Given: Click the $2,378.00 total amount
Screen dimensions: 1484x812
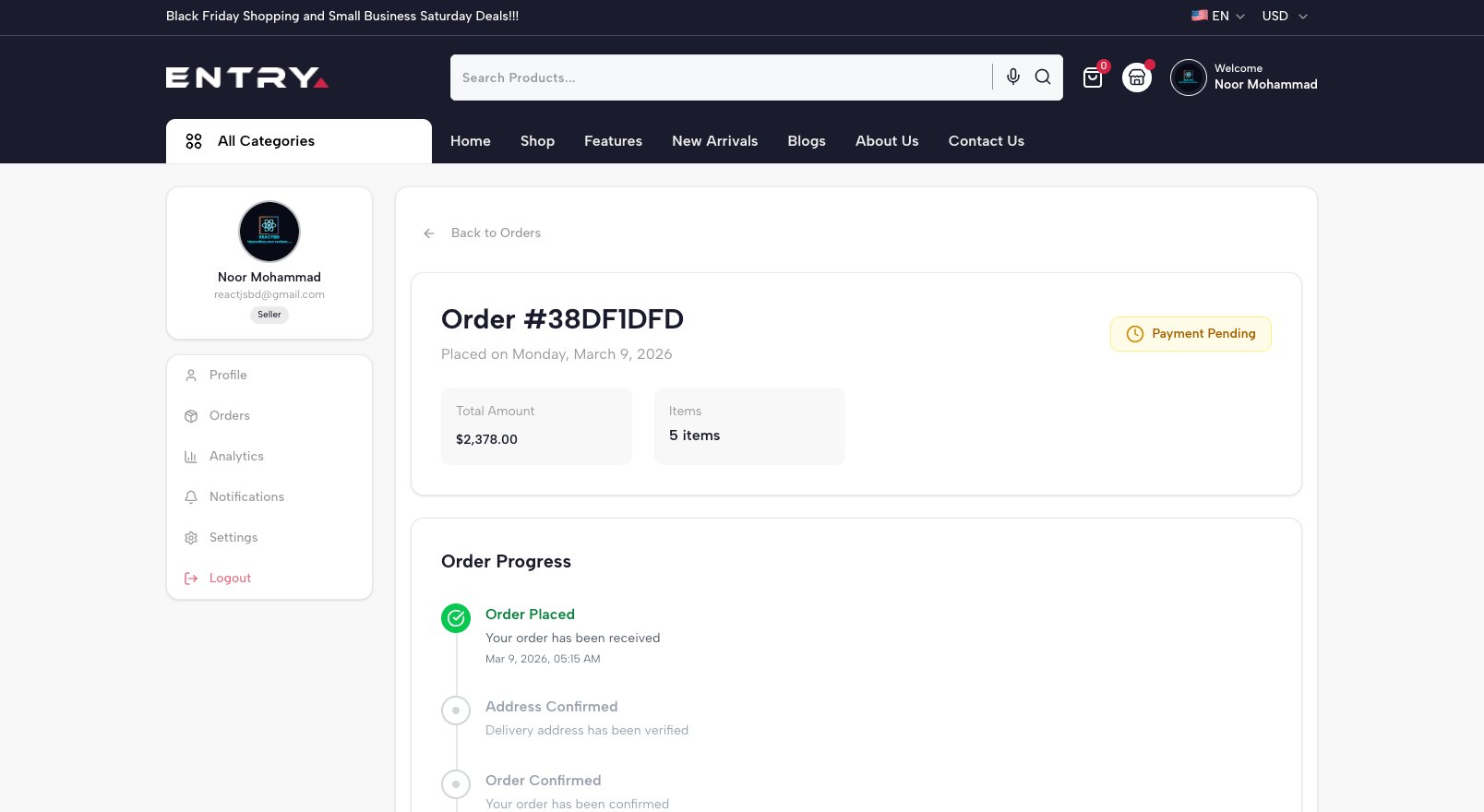Looking at the screenshot, I should [486, 440].
